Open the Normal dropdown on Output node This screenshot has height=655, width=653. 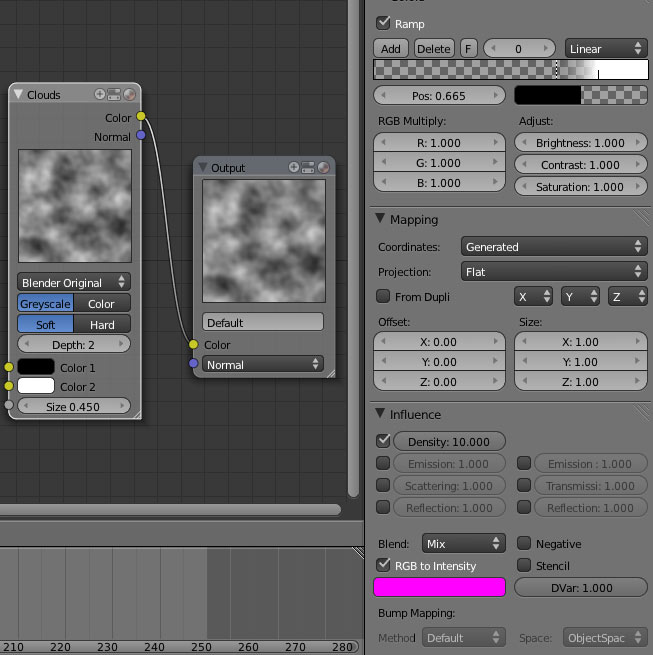tap(263, 364)
